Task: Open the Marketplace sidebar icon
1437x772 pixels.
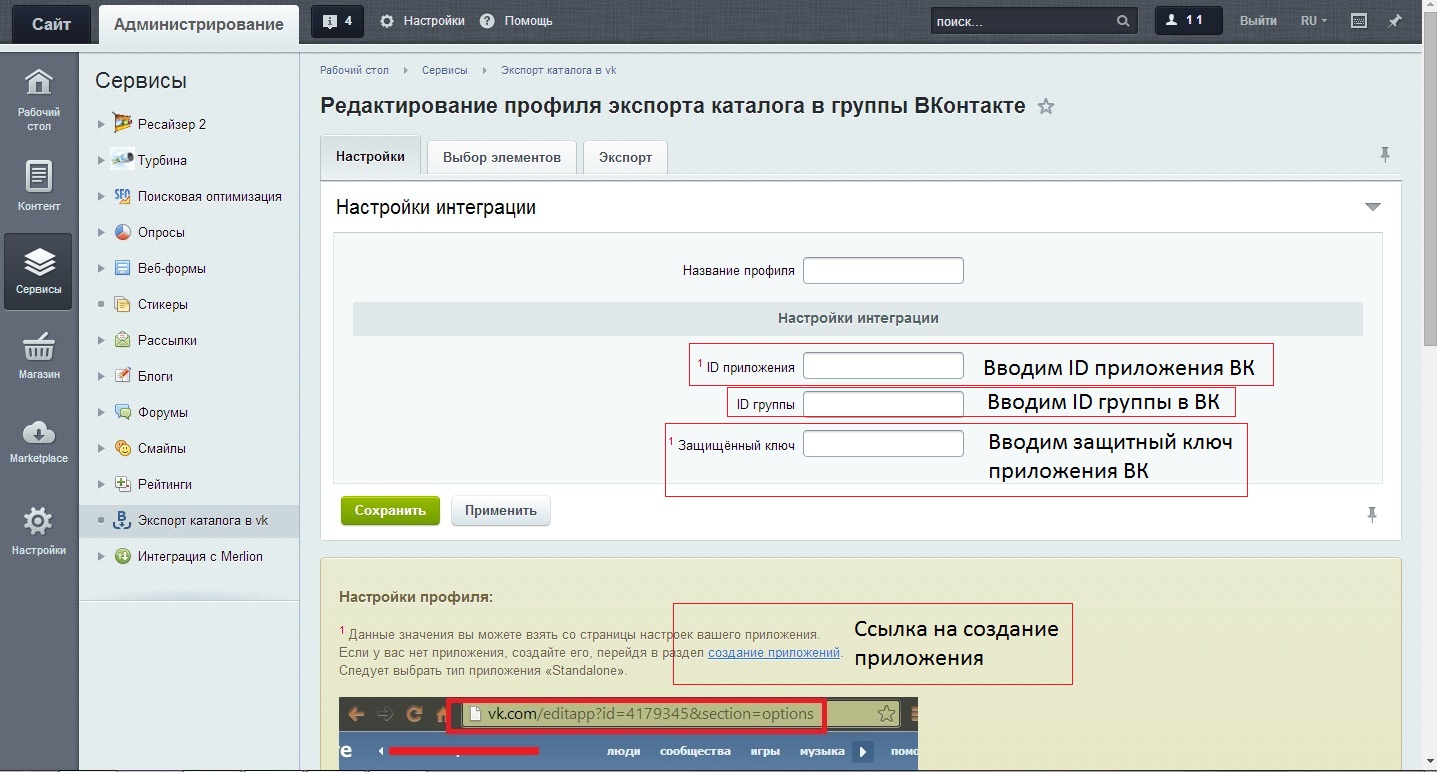Action: pyautogui.click(x=38, y=440)
